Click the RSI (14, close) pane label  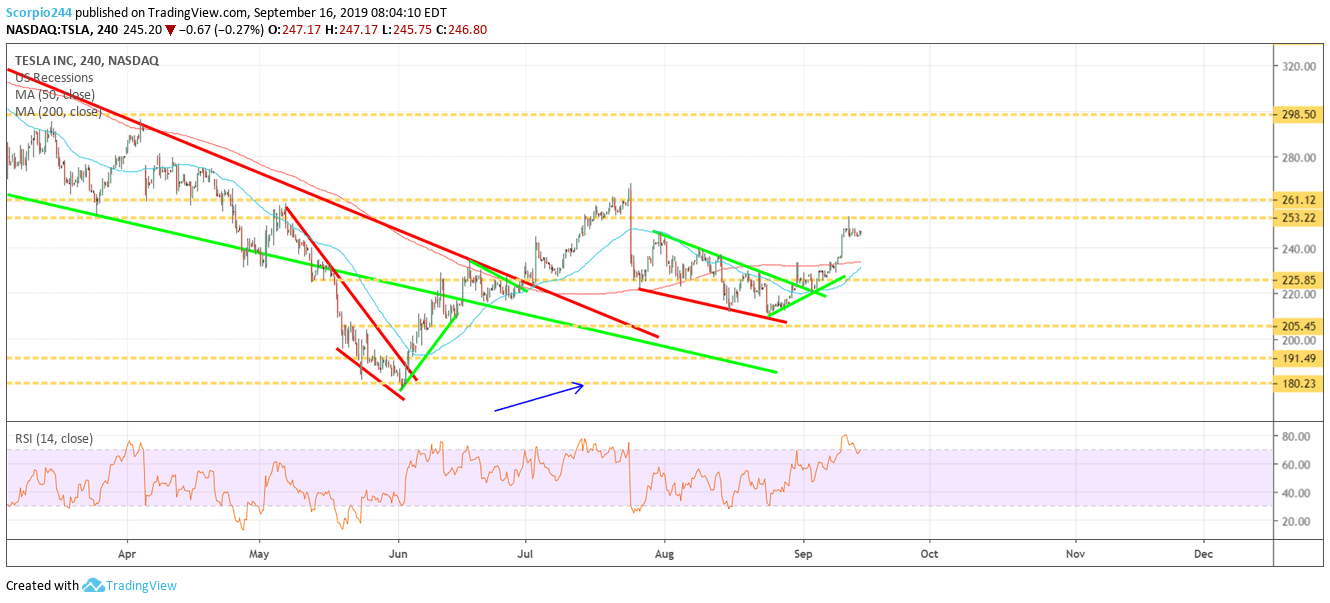coord(54,438)
